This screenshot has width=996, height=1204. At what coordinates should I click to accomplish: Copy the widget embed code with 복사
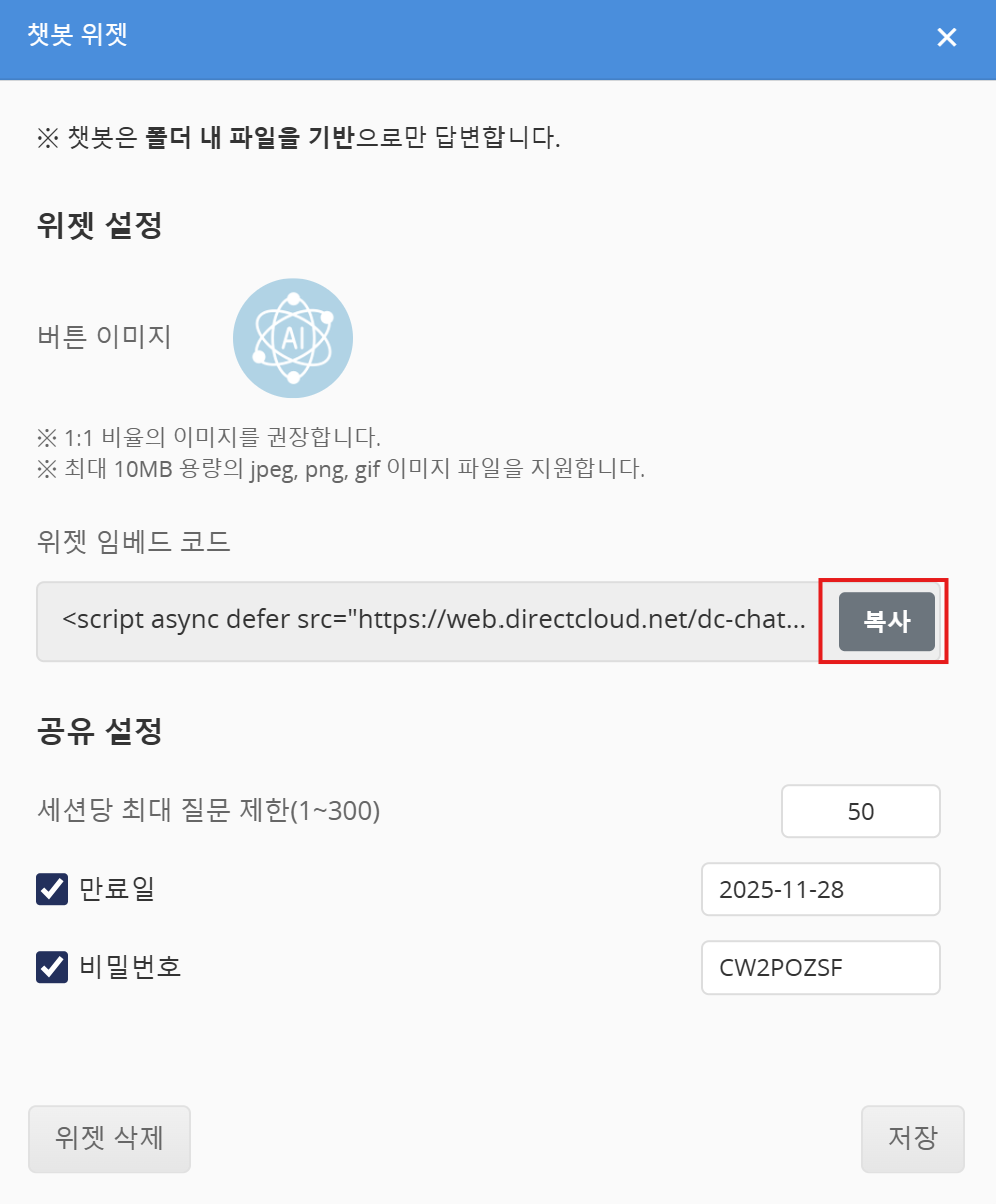tap(886, 621)
